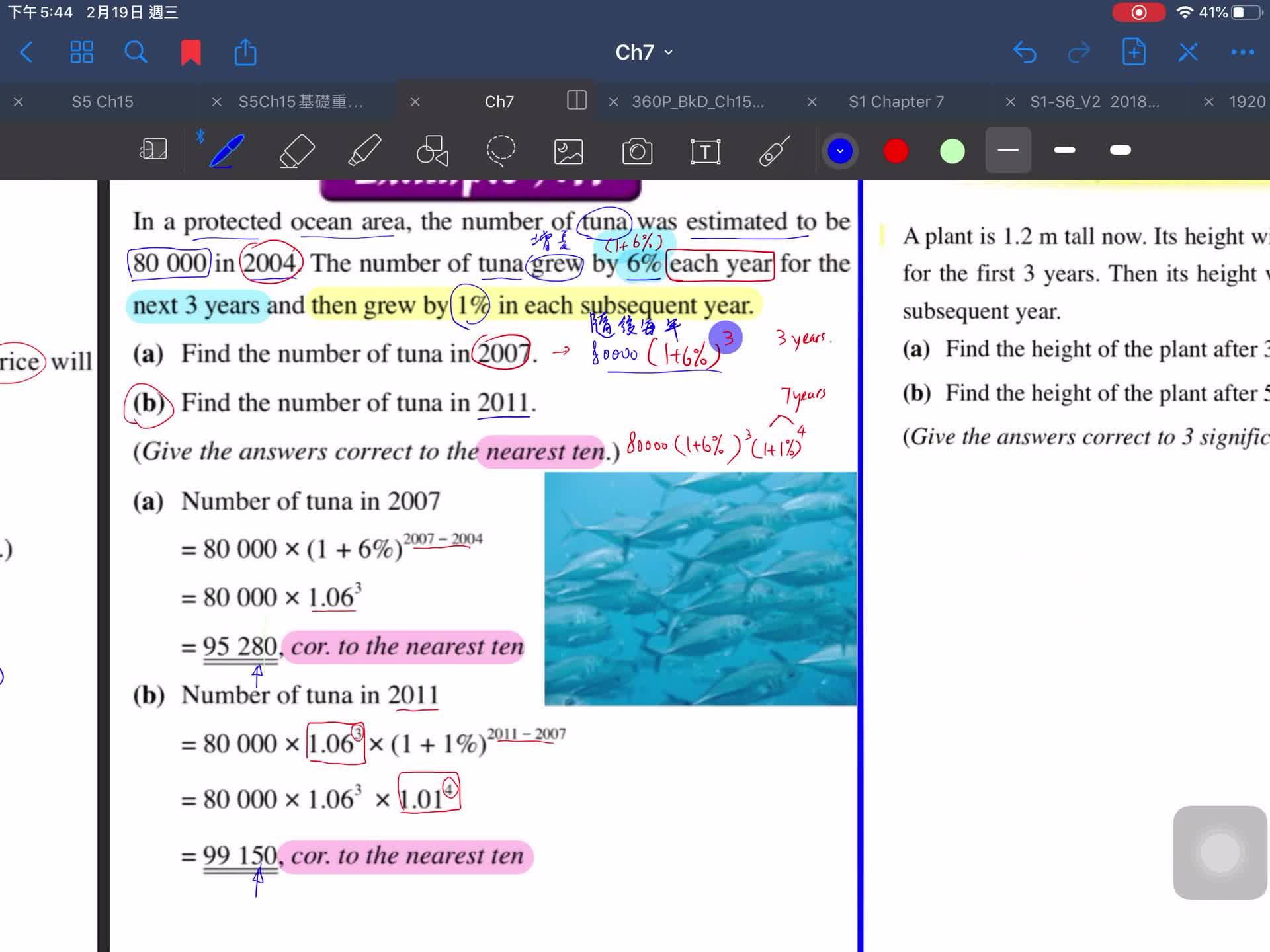Open the share and export menu
Viewport: 1270px width, 952px height.
(x=245, y=52)
